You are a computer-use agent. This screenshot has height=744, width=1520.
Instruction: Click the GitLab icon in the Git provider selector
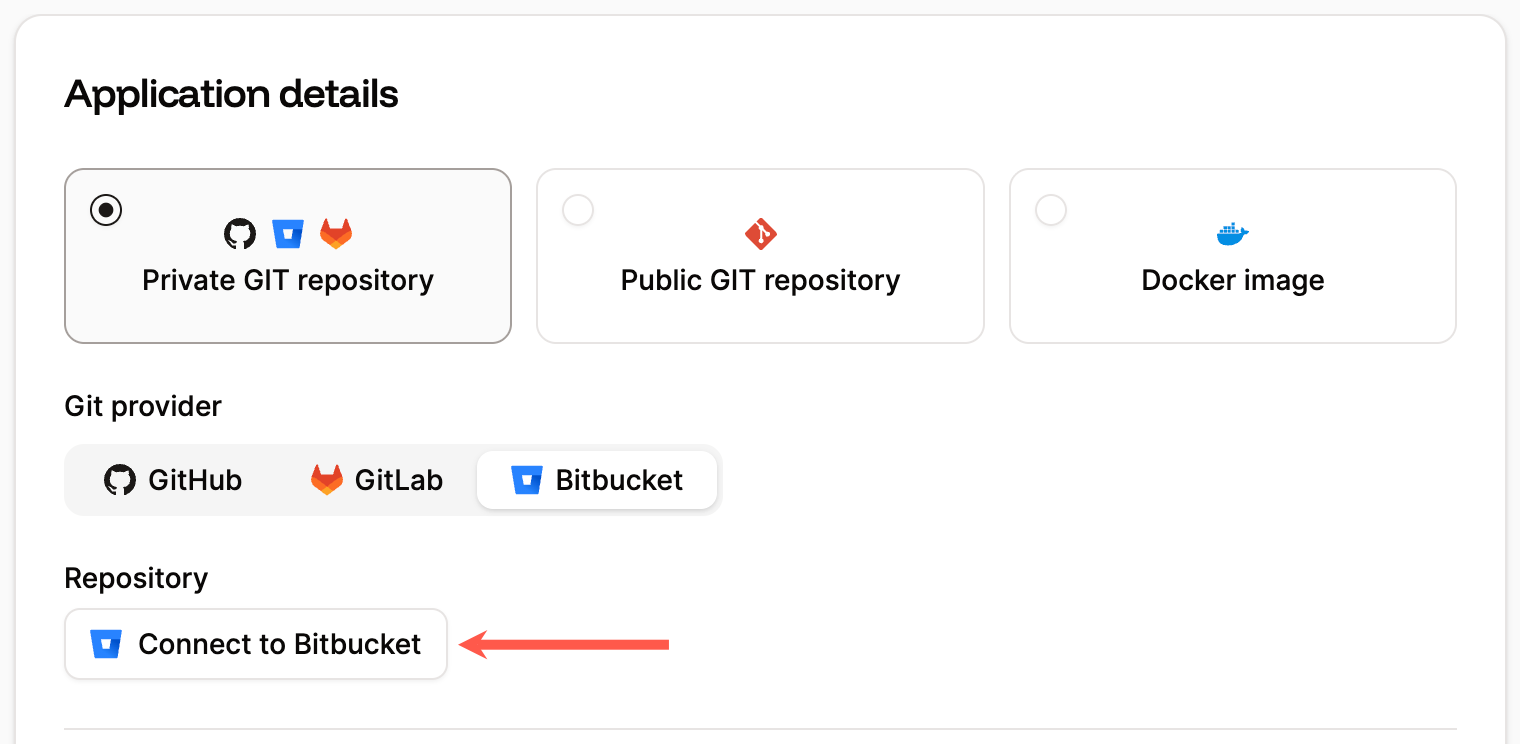326,479
